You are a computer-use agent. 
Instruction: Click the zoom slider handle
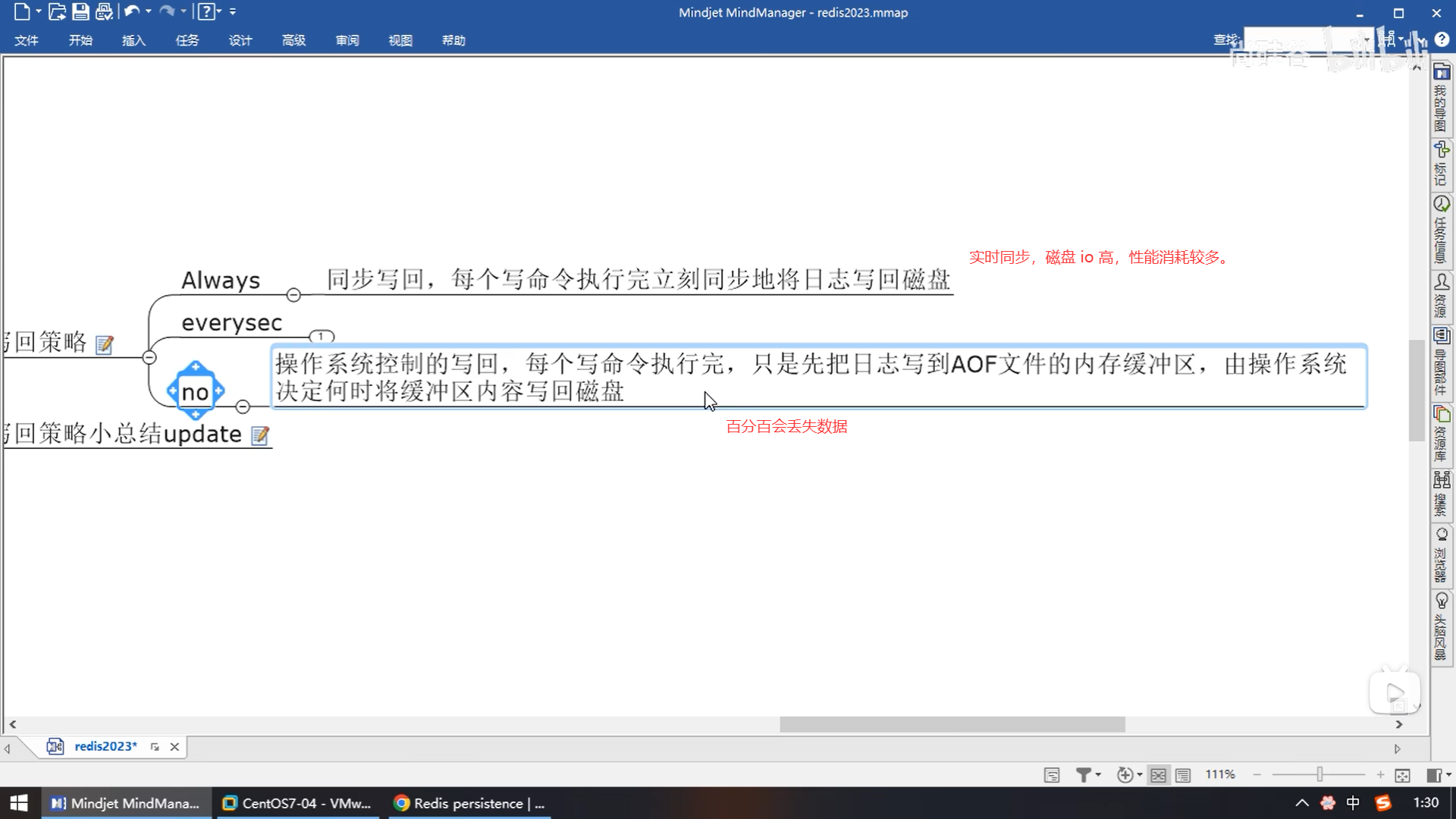1319,774
